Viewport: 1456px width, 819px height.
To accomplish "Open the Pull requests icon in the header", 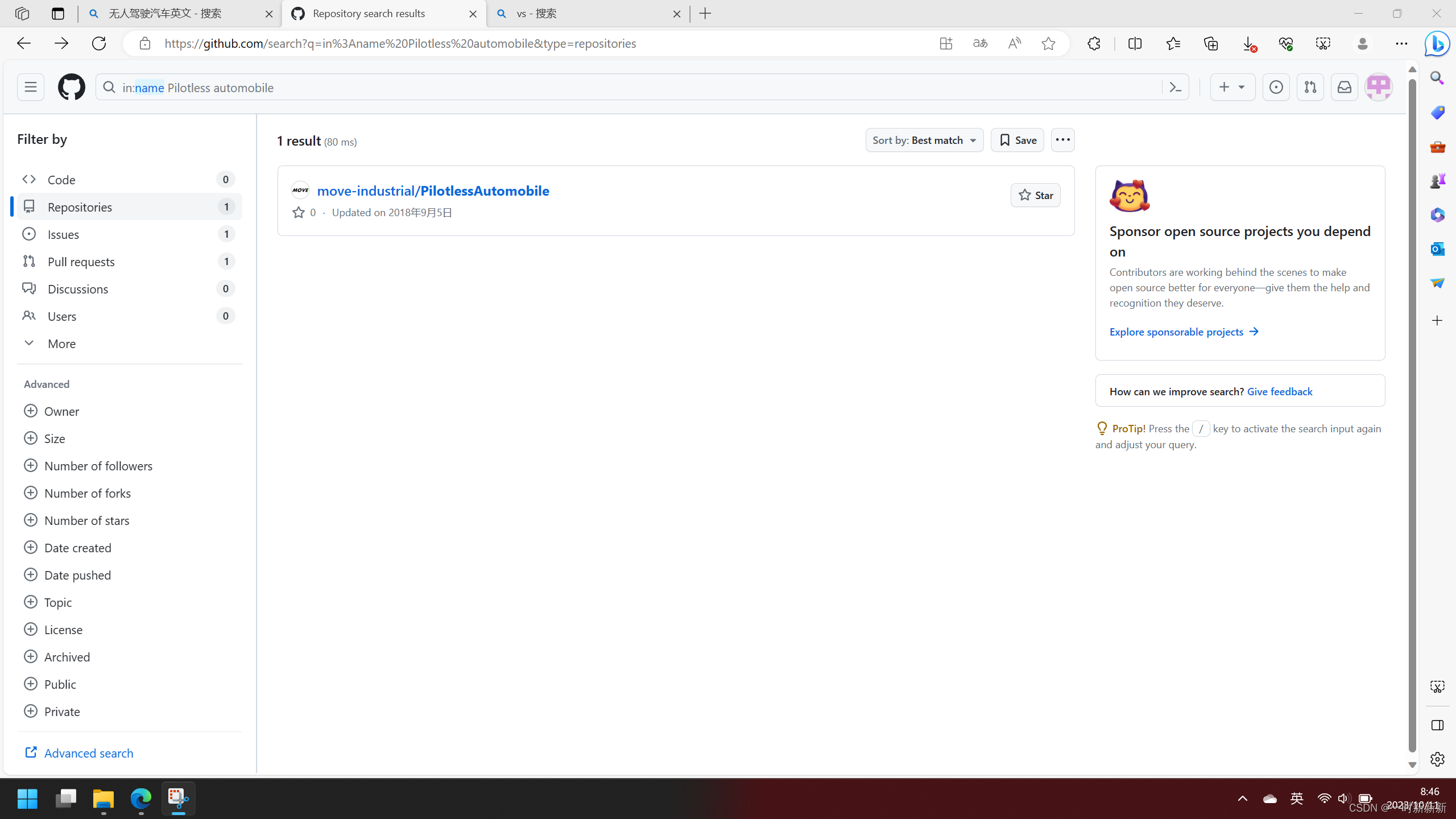I will (1310, 87).
